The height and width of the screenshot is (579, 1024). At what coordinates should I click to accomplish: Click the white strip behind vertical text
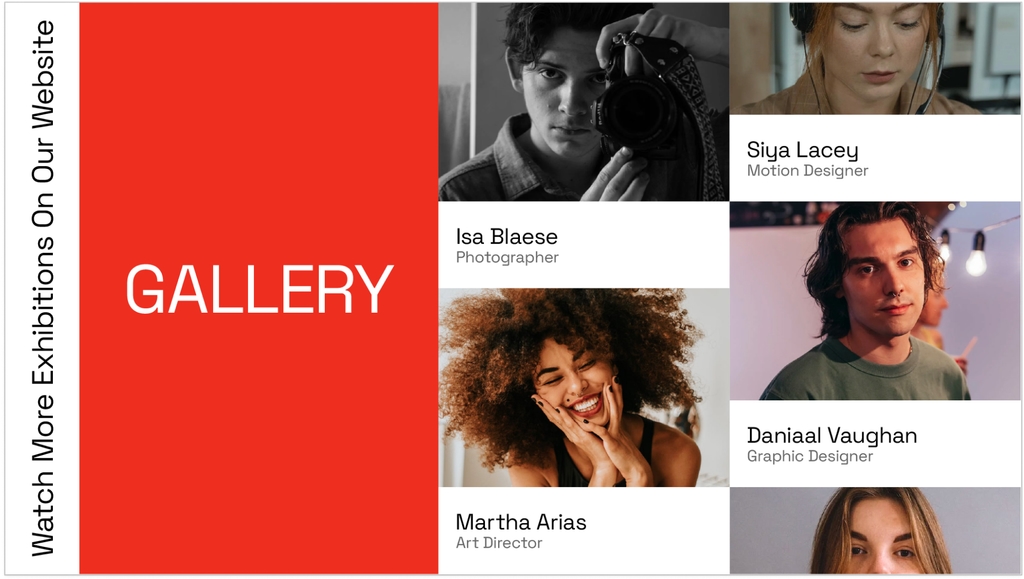click(42, 289)
